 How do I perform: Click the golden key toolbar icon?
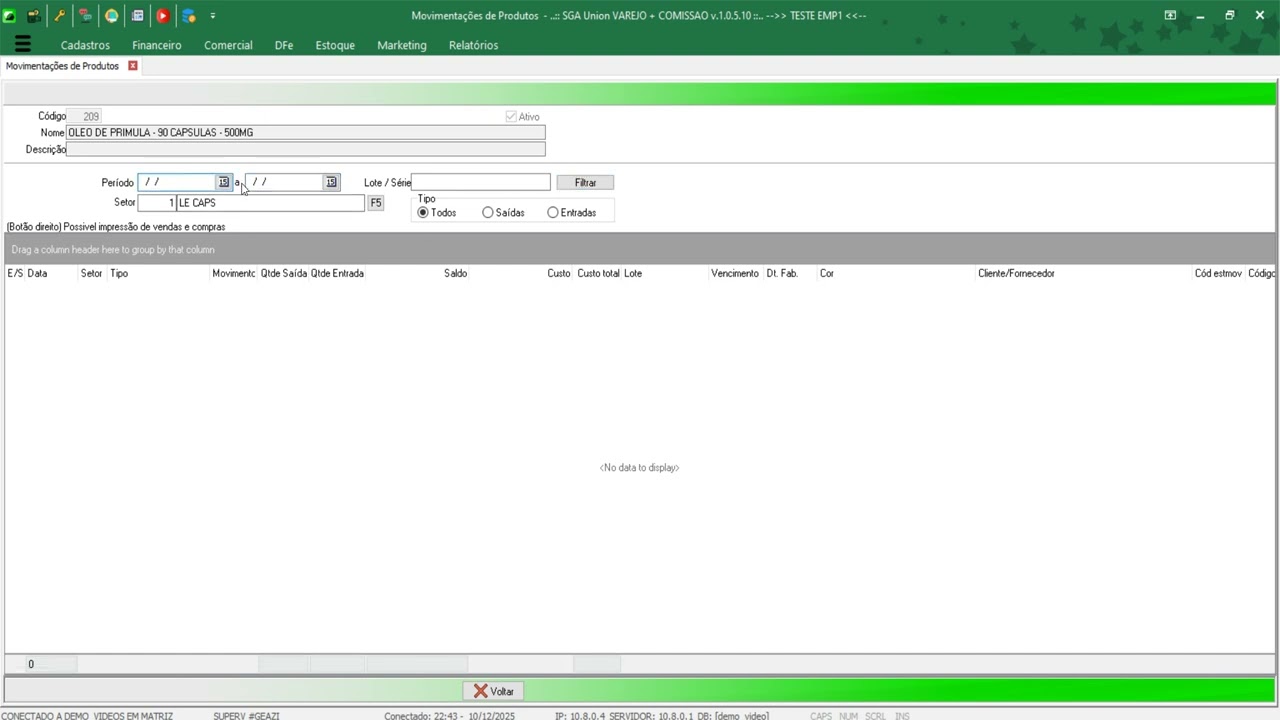[x=60, y=16]
